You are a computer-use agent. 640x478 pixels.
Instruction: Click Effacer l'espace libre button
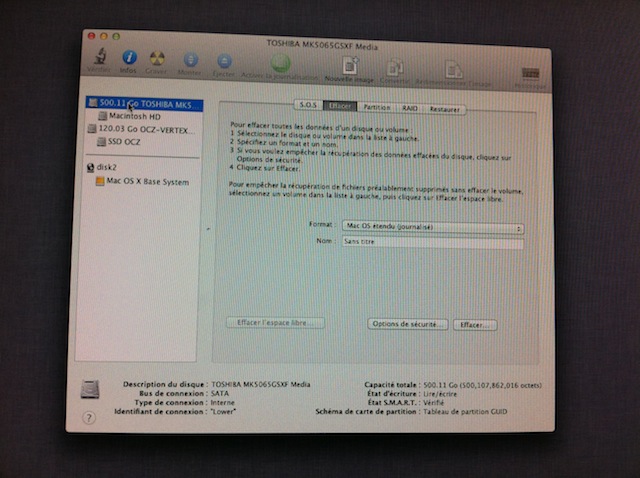coord(276,323)
